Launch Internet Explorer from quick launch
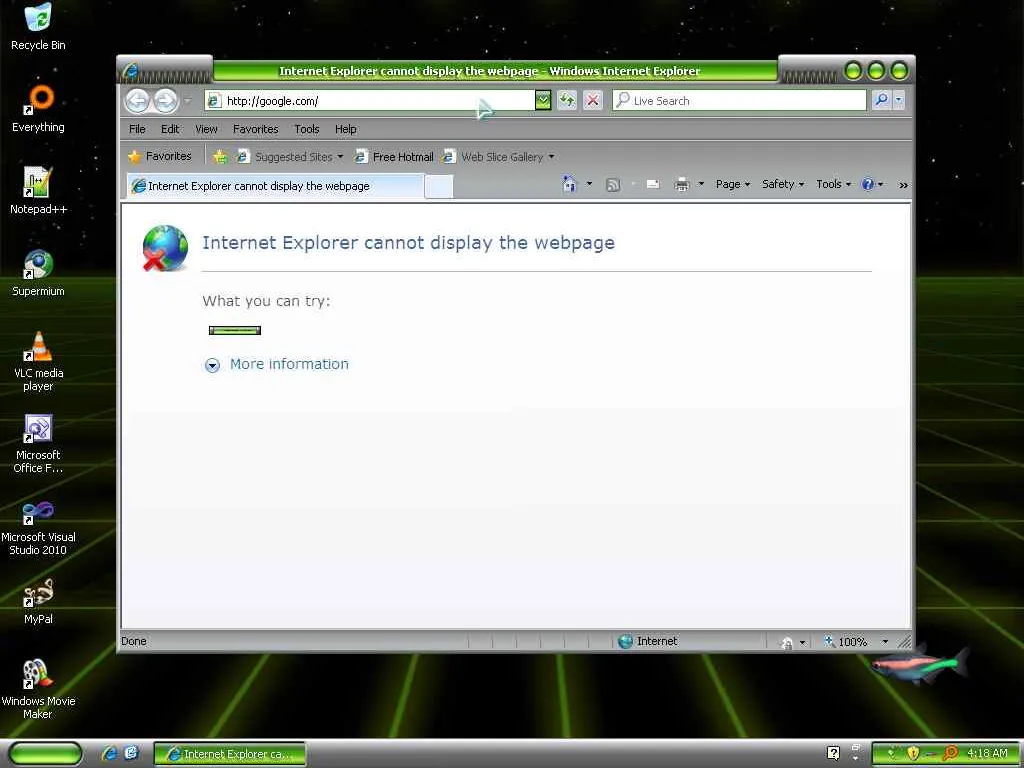Screen dimensions: 1024x768 (109, 754)
